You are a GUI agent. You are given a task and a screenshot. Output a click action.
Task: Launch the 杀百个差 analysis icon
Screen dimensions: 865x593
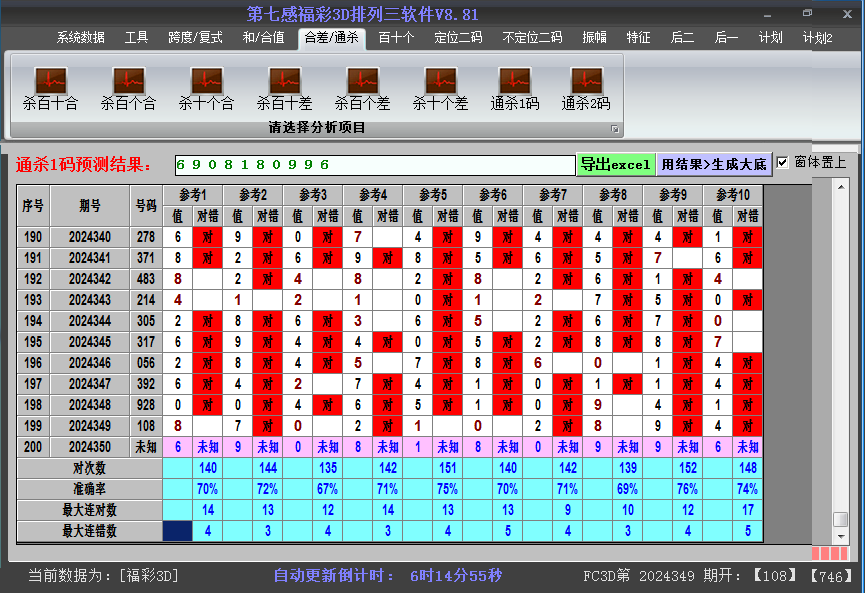362,89
